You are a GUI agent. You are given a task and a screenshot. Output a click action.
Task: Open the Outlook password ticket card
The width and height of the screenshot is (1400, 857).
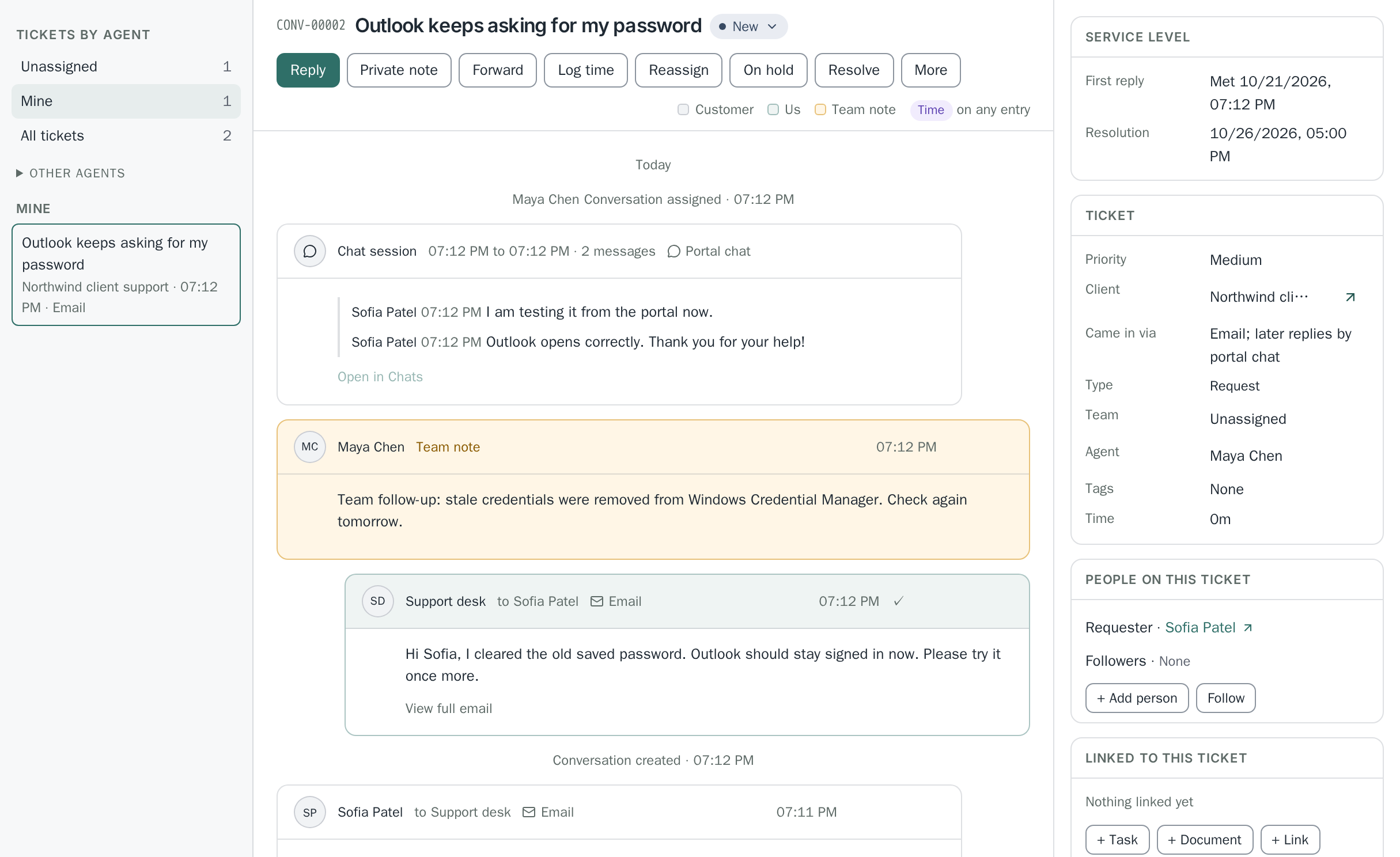click(x=126, y=275)
